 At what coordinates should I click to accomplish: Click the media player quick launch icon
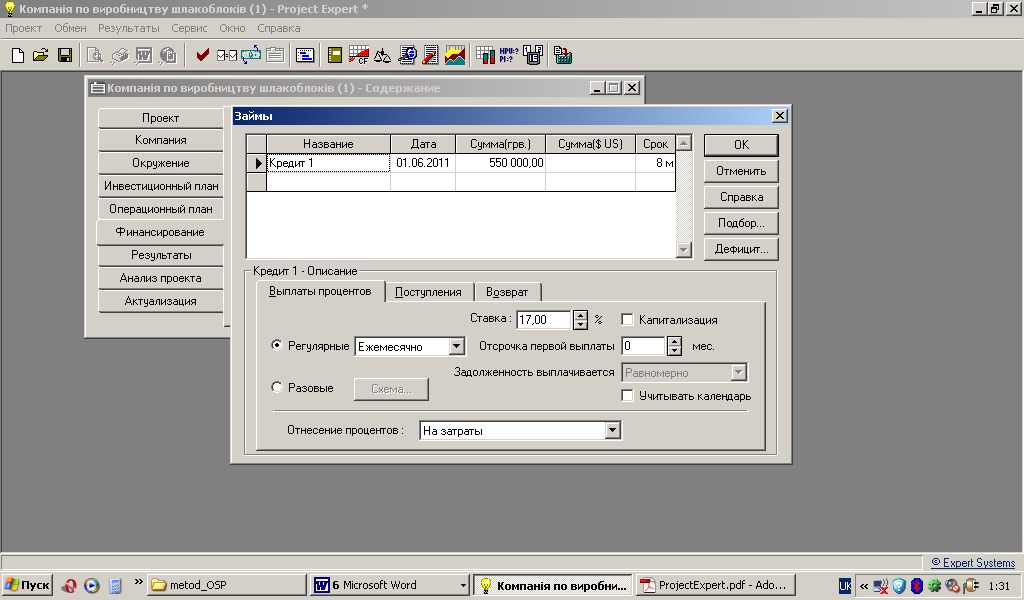[91, 586]
